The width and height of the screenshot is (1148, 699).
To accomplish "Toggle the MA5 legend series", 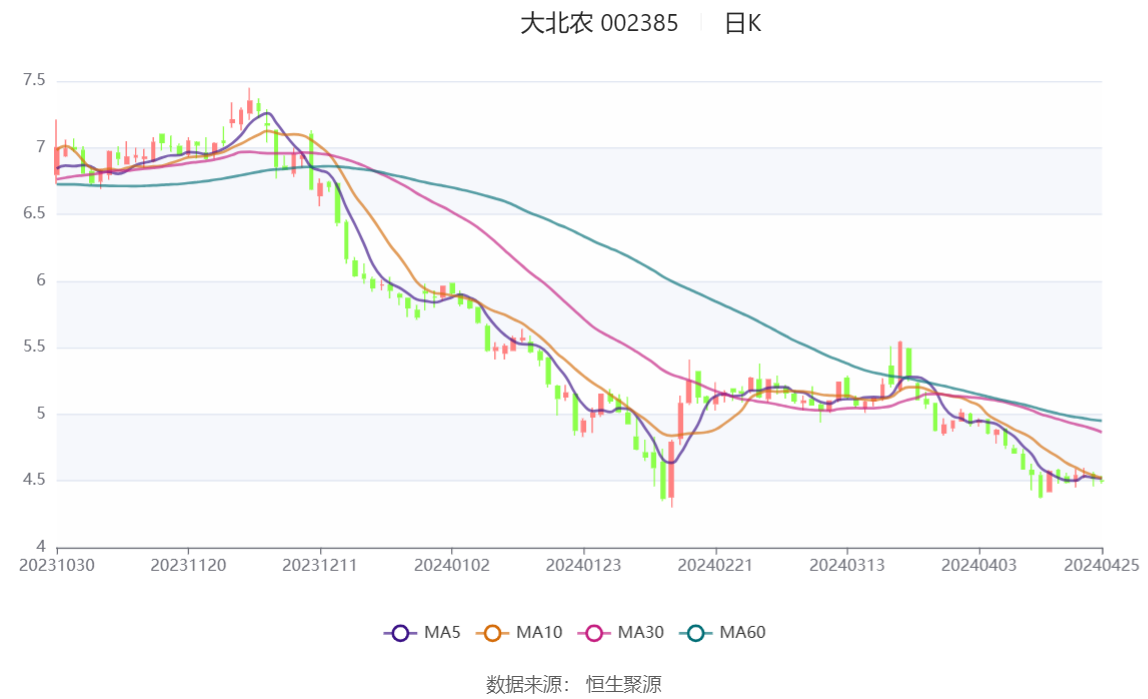I will (422, 632).
